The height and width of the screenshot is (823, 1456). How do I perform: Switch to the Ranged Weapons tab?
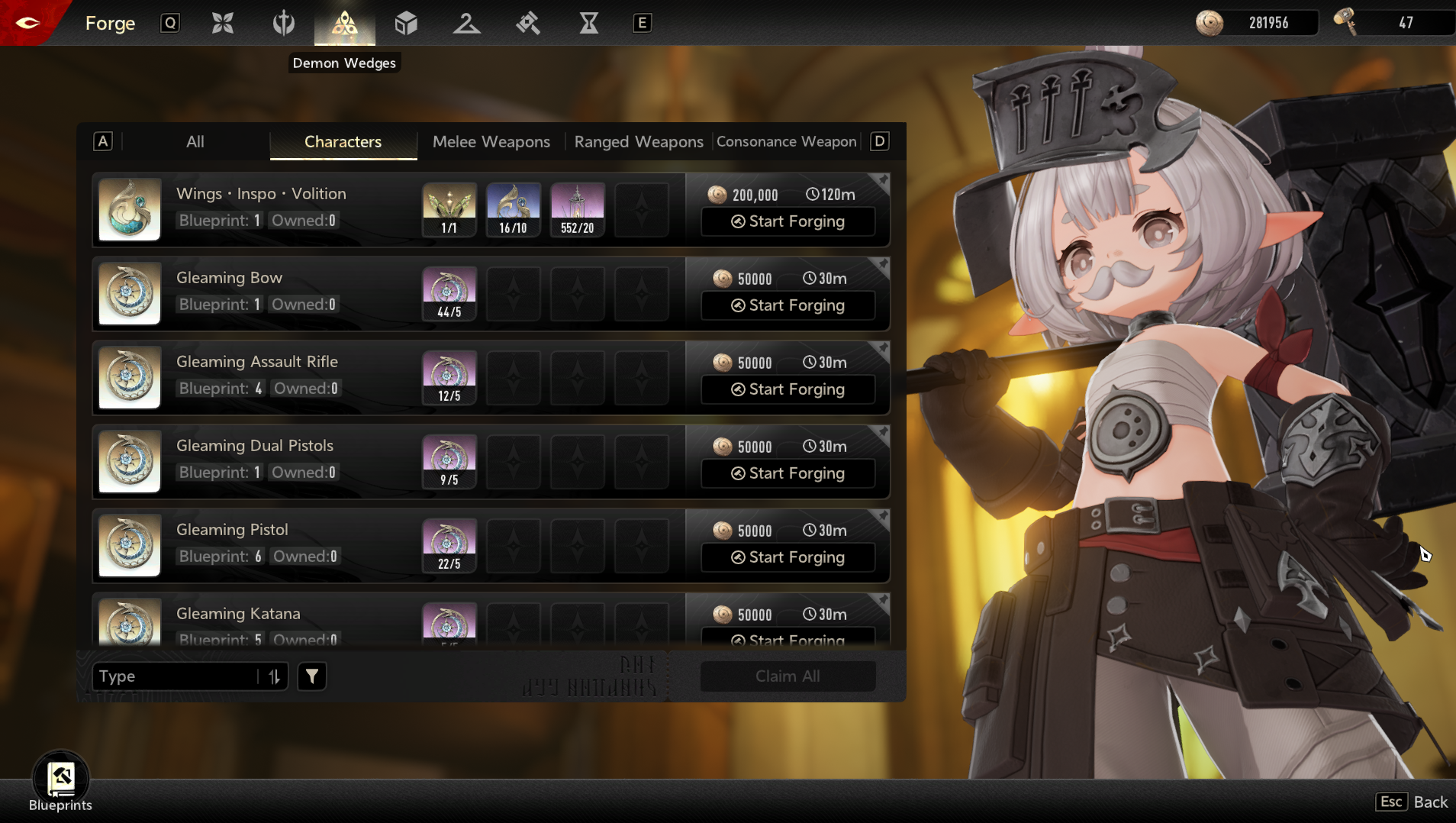pos(639,141)
